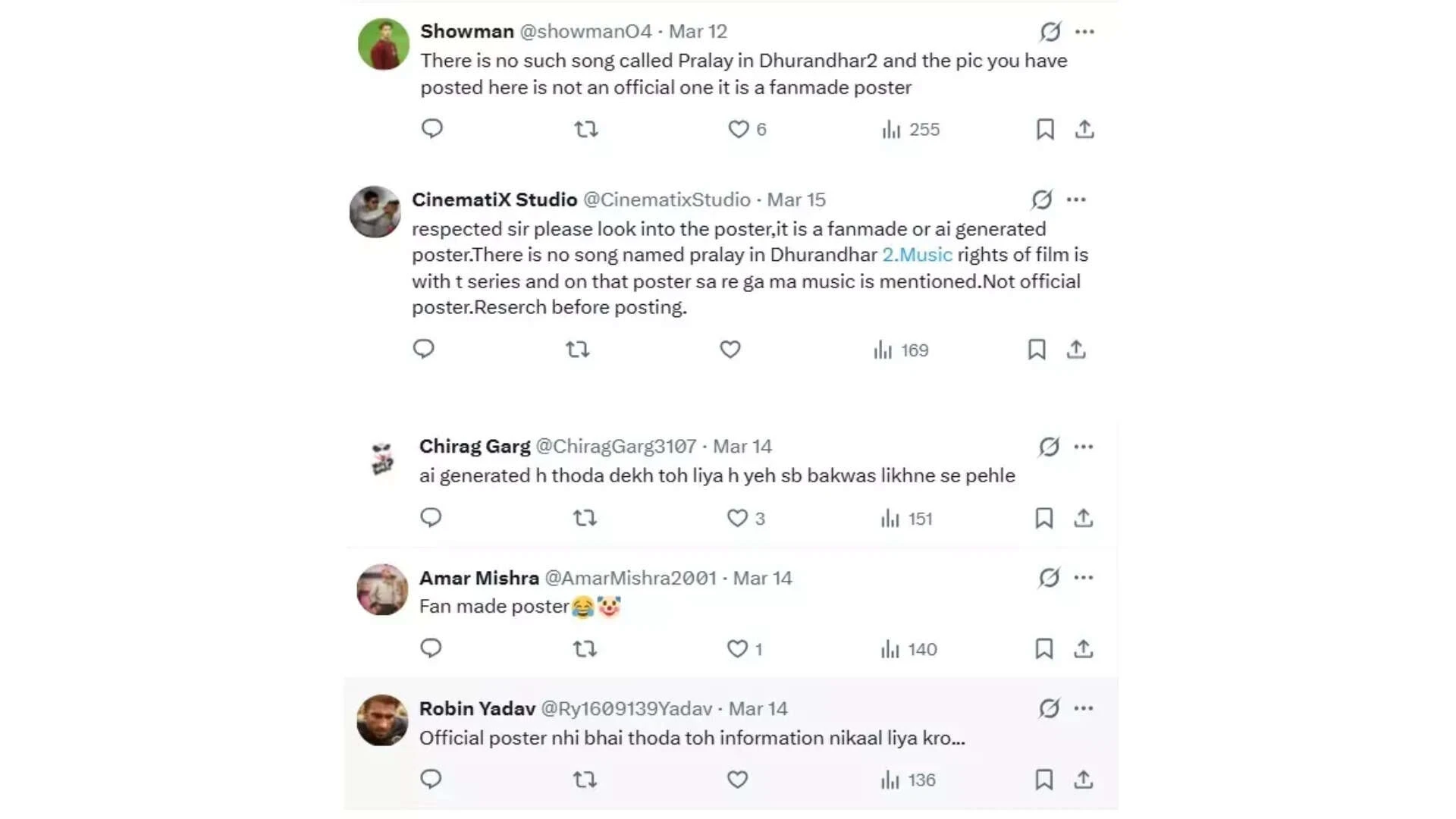Repost Amar Mishra's tweet
The image size is (1456, 819).
[x=585, y=649]
